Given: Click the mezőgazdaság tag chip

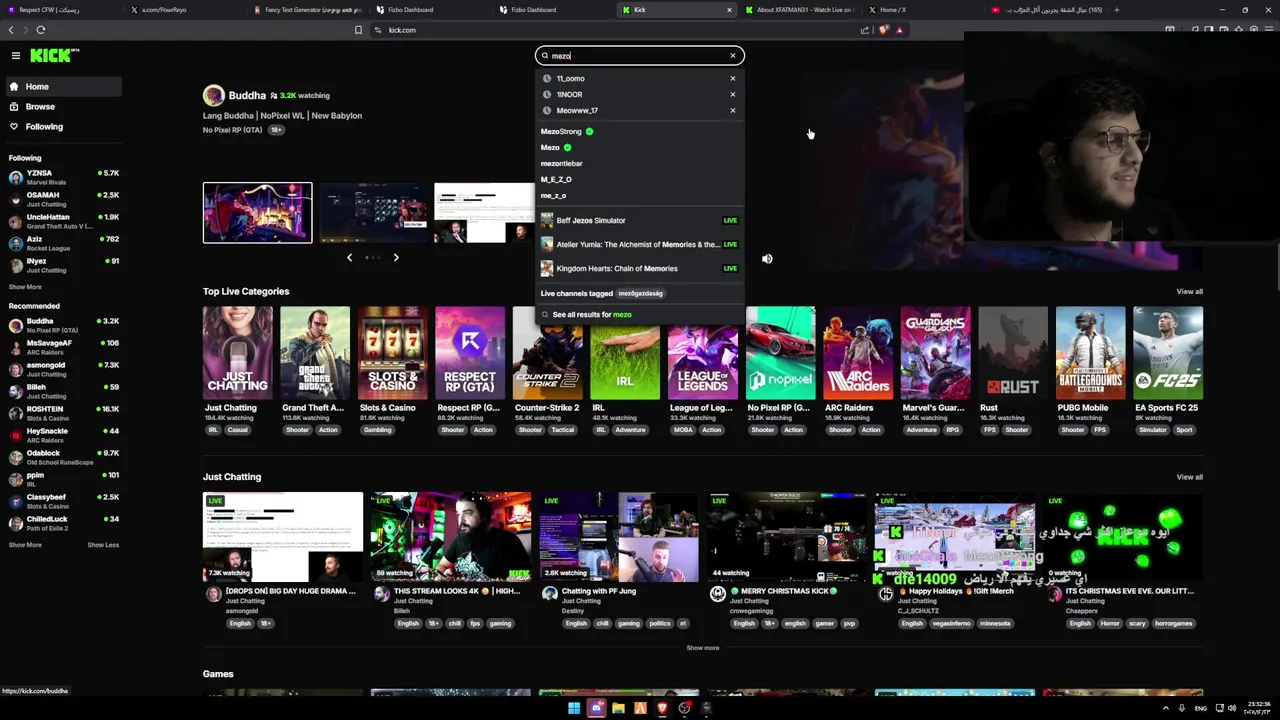Looking at the screenshot, I should point(640,293).
